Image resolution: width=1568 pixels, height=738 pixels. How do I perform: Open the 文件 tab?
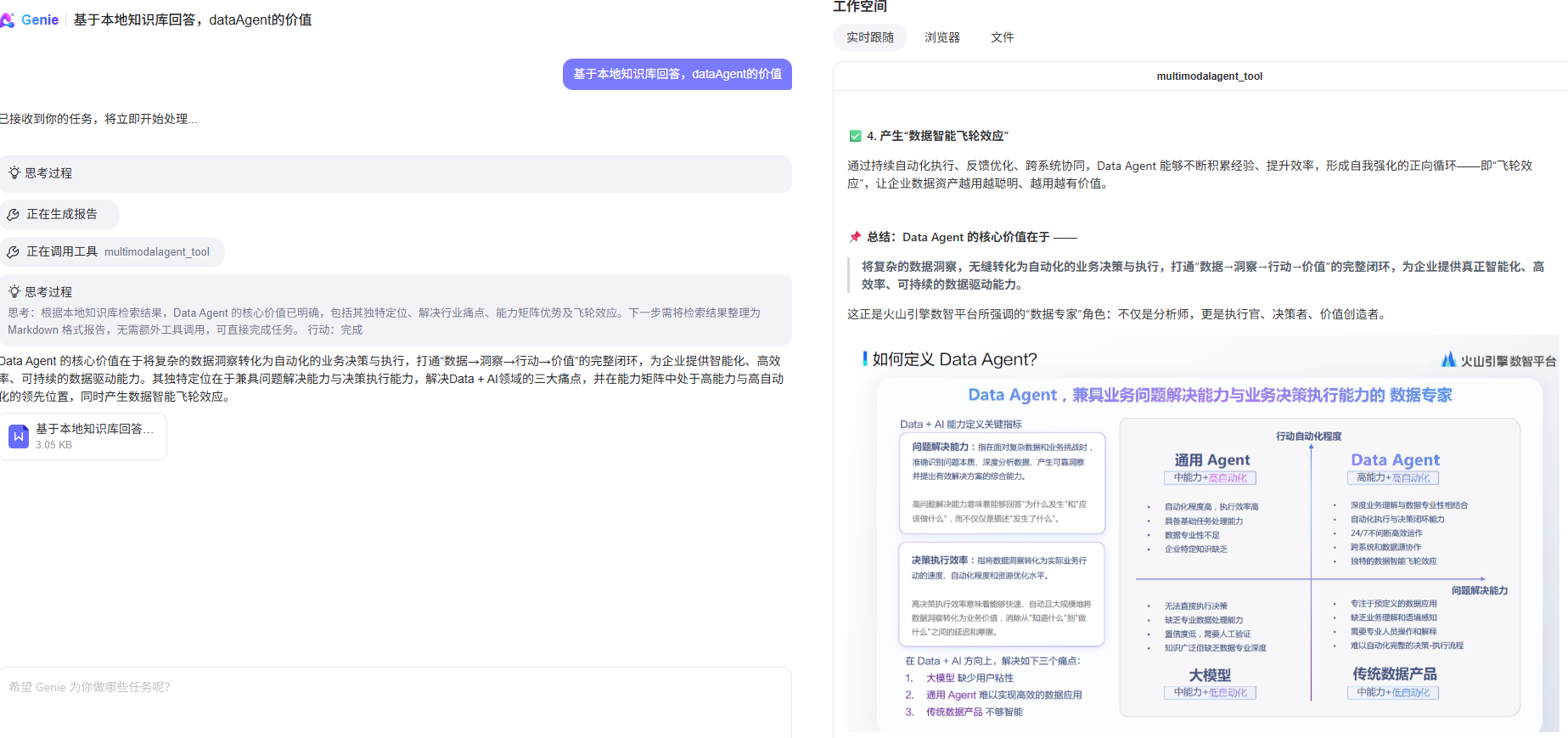point(1003,37)
